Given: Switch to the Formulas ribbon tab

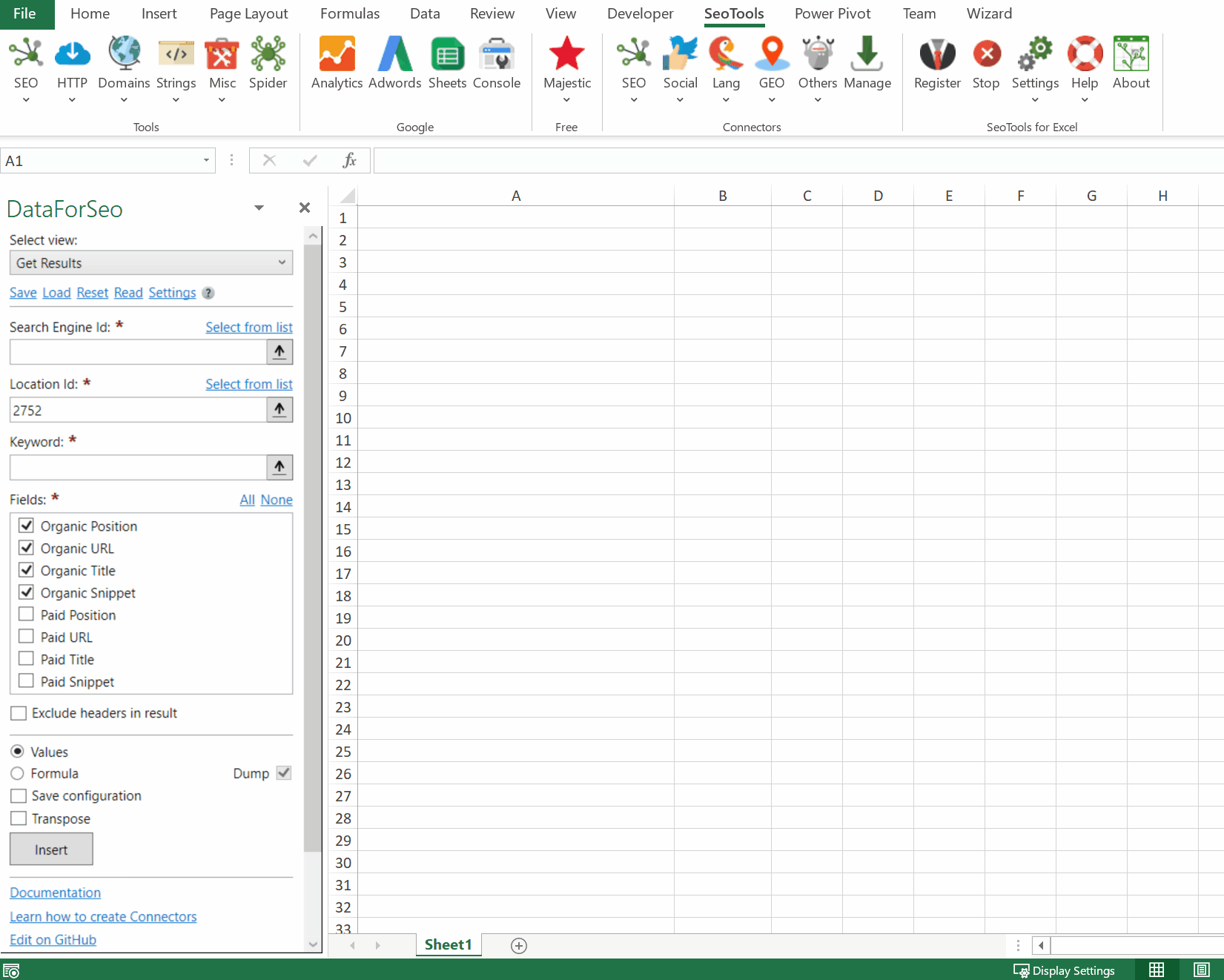Looking at the screenshot, I should 350,14.
